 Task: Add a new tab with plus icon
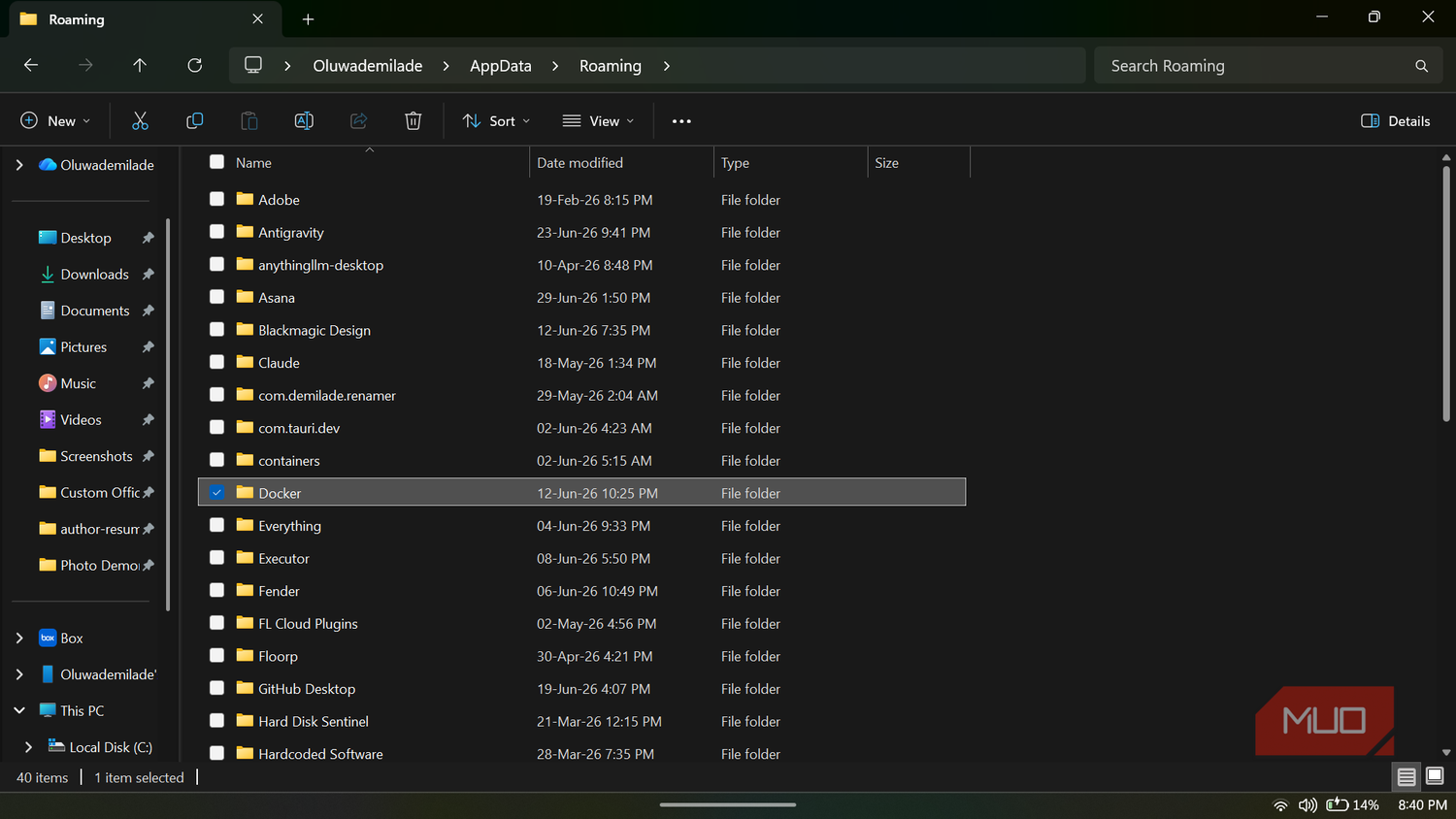point(308,19)
